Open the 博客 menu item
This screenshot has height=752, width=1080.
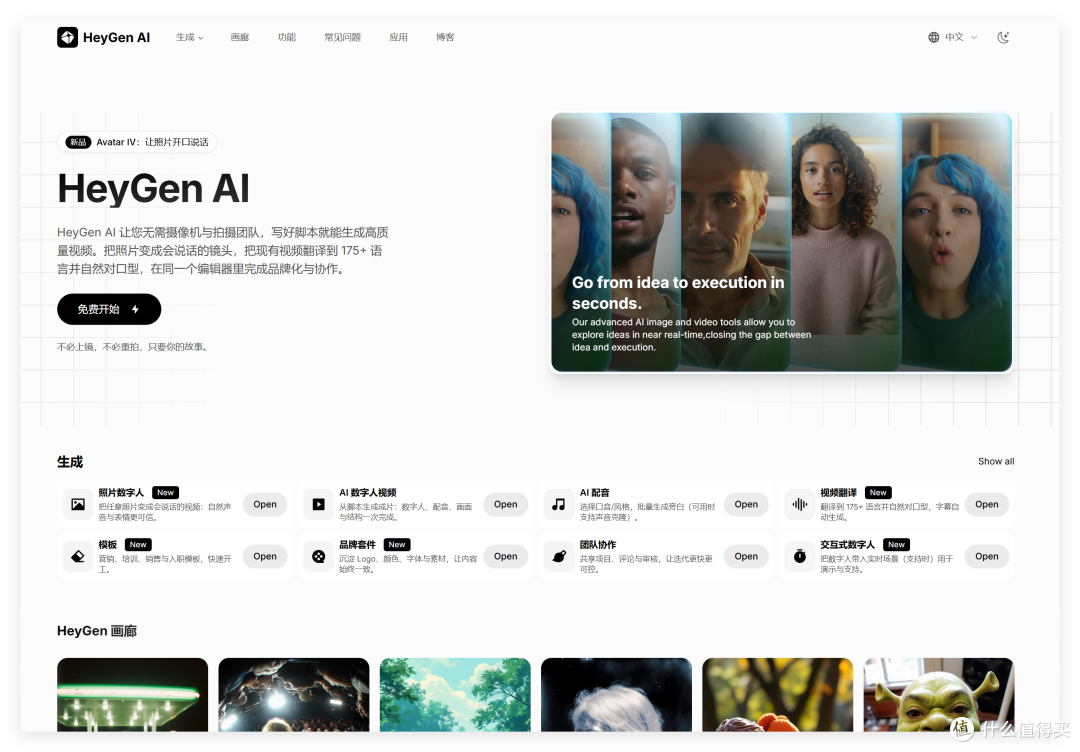pyautogui.click(x=445, y=37)
